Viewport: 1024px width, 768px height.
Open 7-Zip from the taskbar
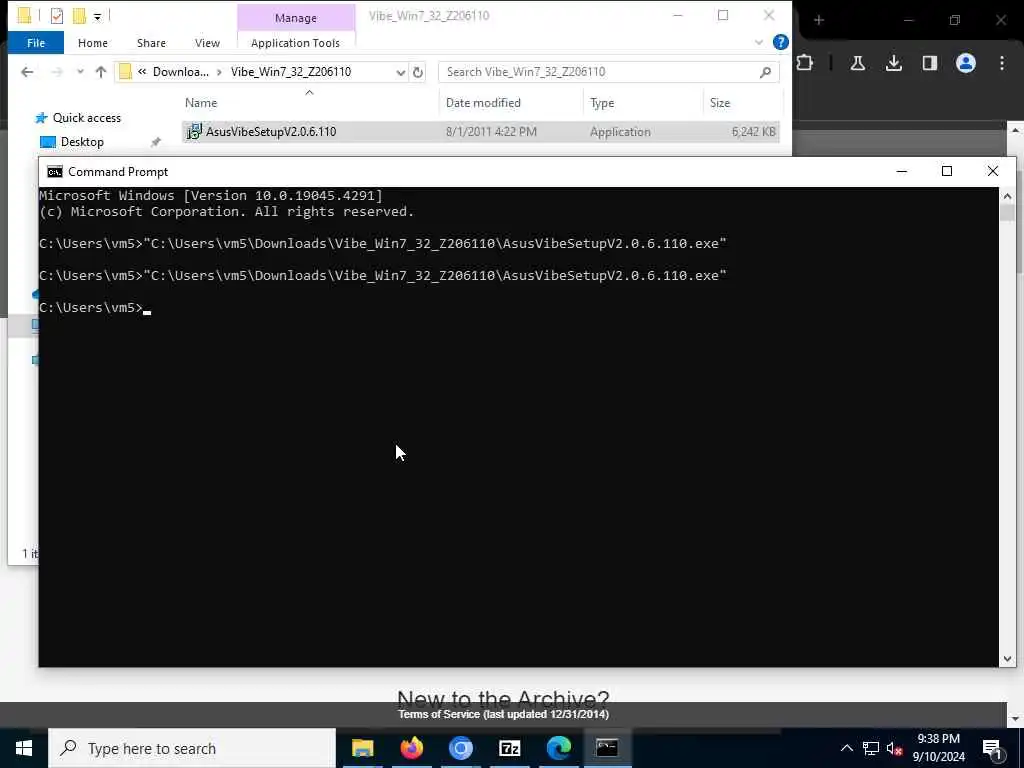pyautogui.click(x=509, y=748)
